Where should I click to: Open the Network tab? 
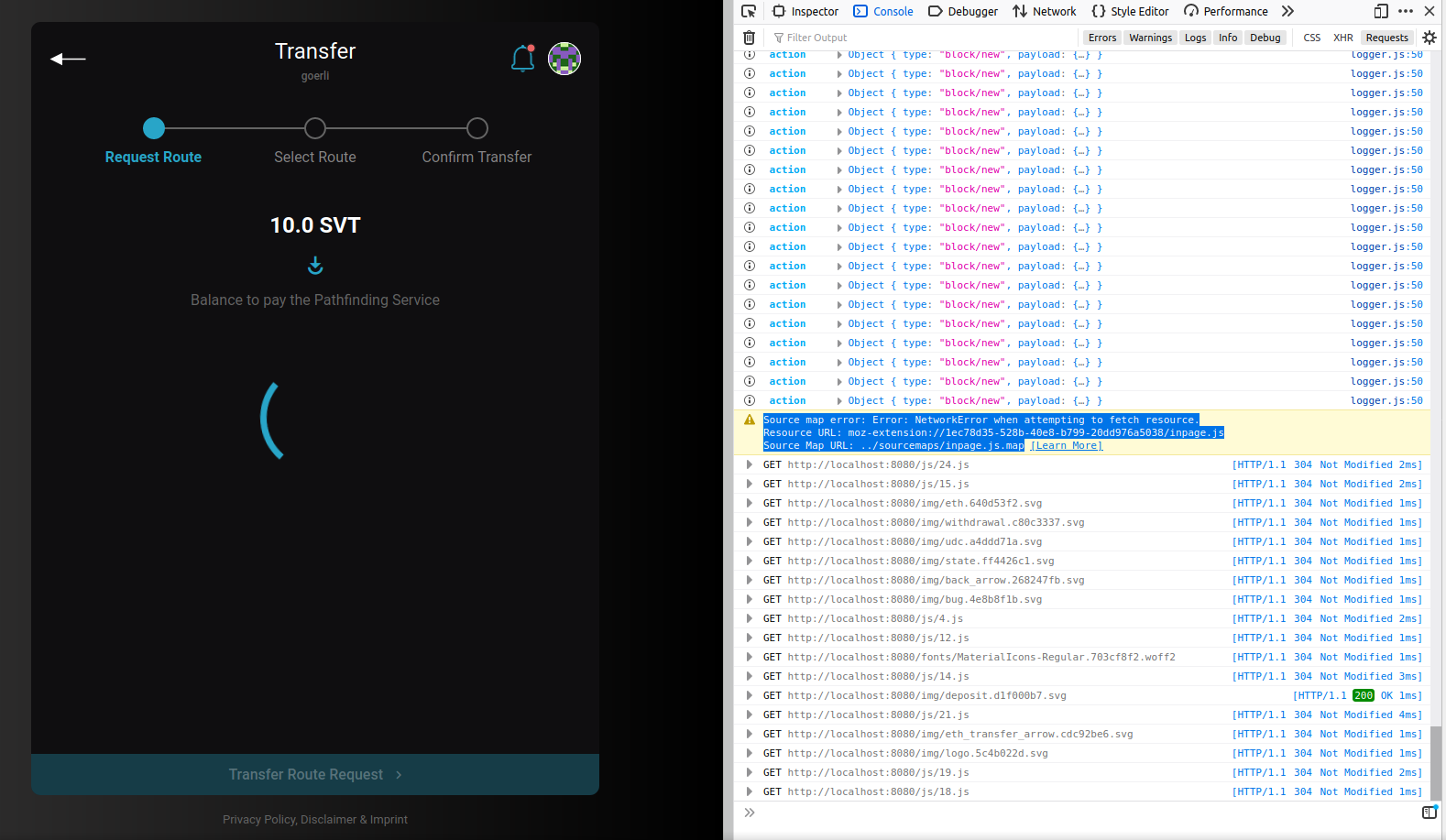point(1045,11)
